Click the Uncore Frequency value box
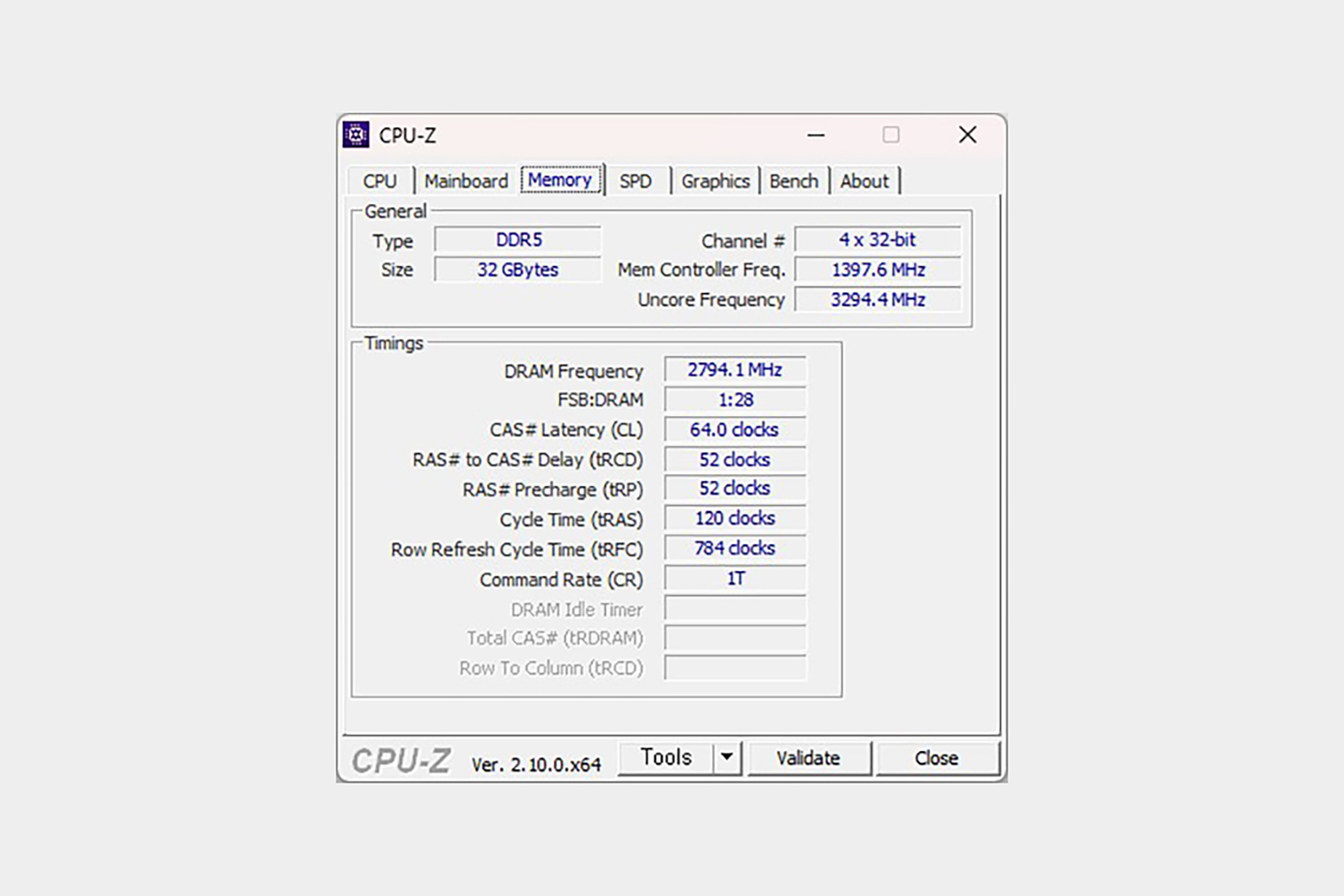Screen dimensions: 1344x896 point(878,300)
